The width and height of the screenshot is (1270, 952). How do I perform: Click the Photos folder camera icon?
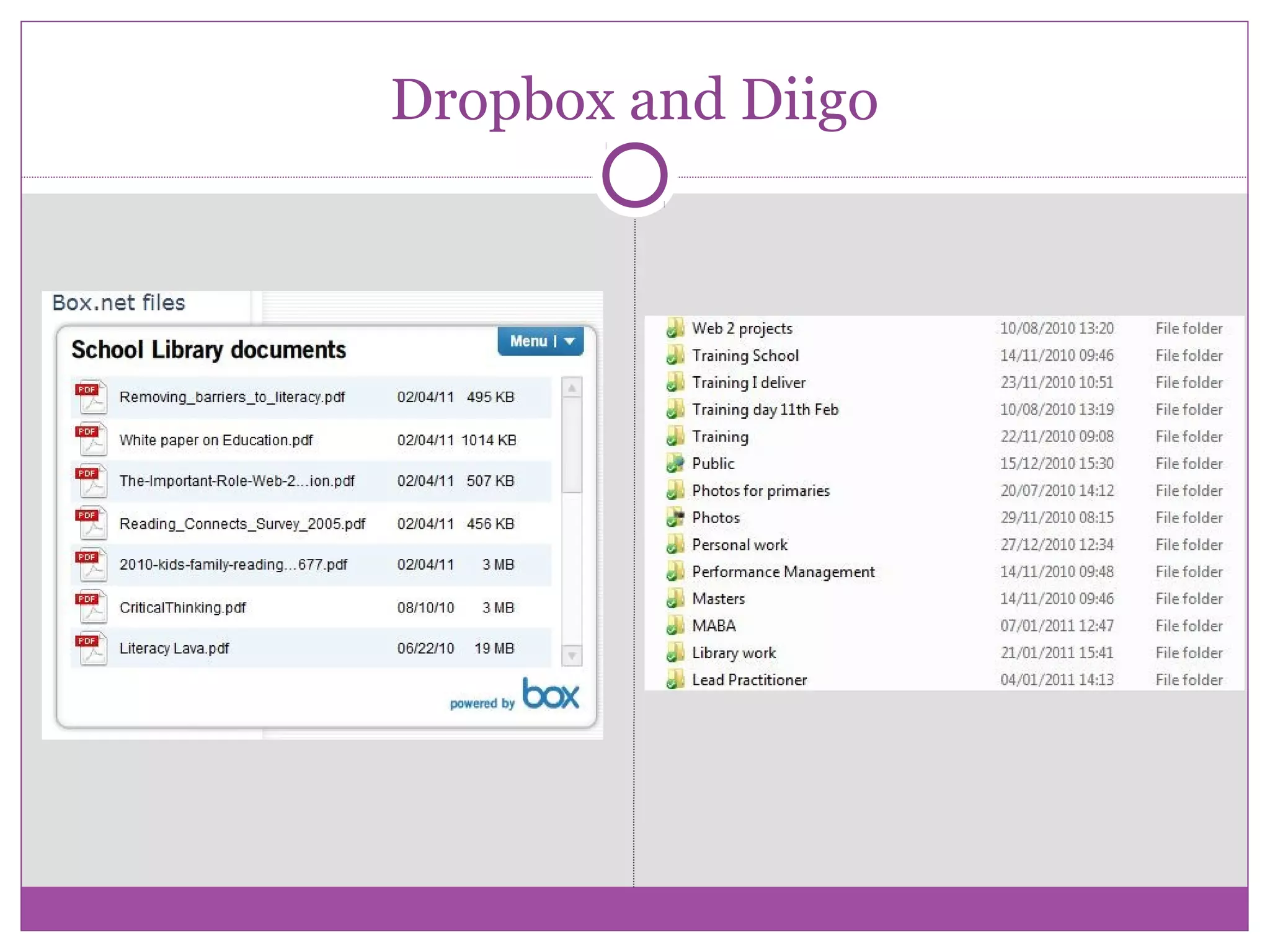point(675,517)
